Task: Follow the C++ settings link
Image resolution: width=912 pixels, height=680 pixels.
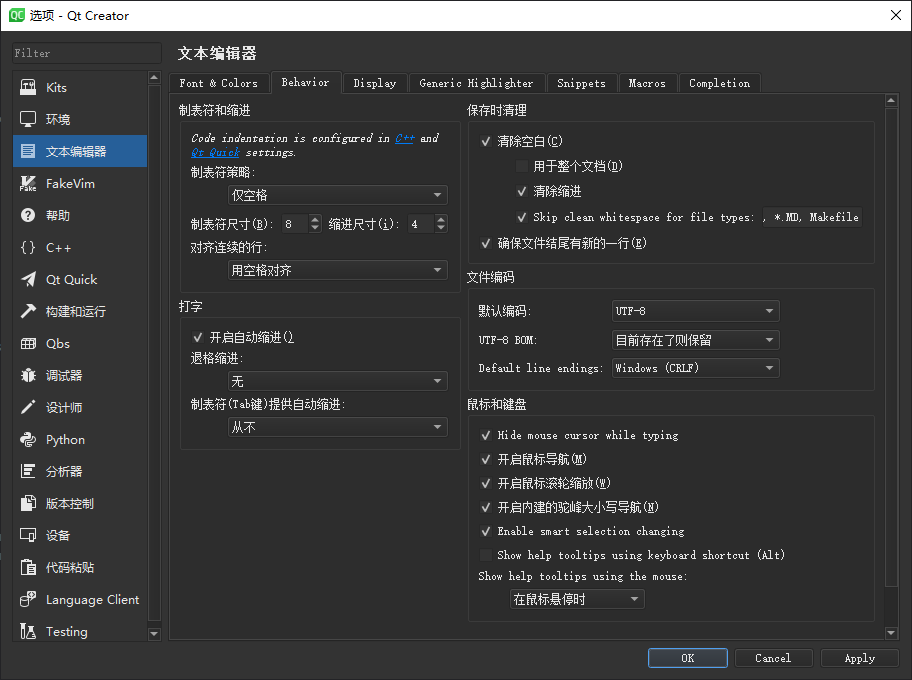Action: pos(404,139)
